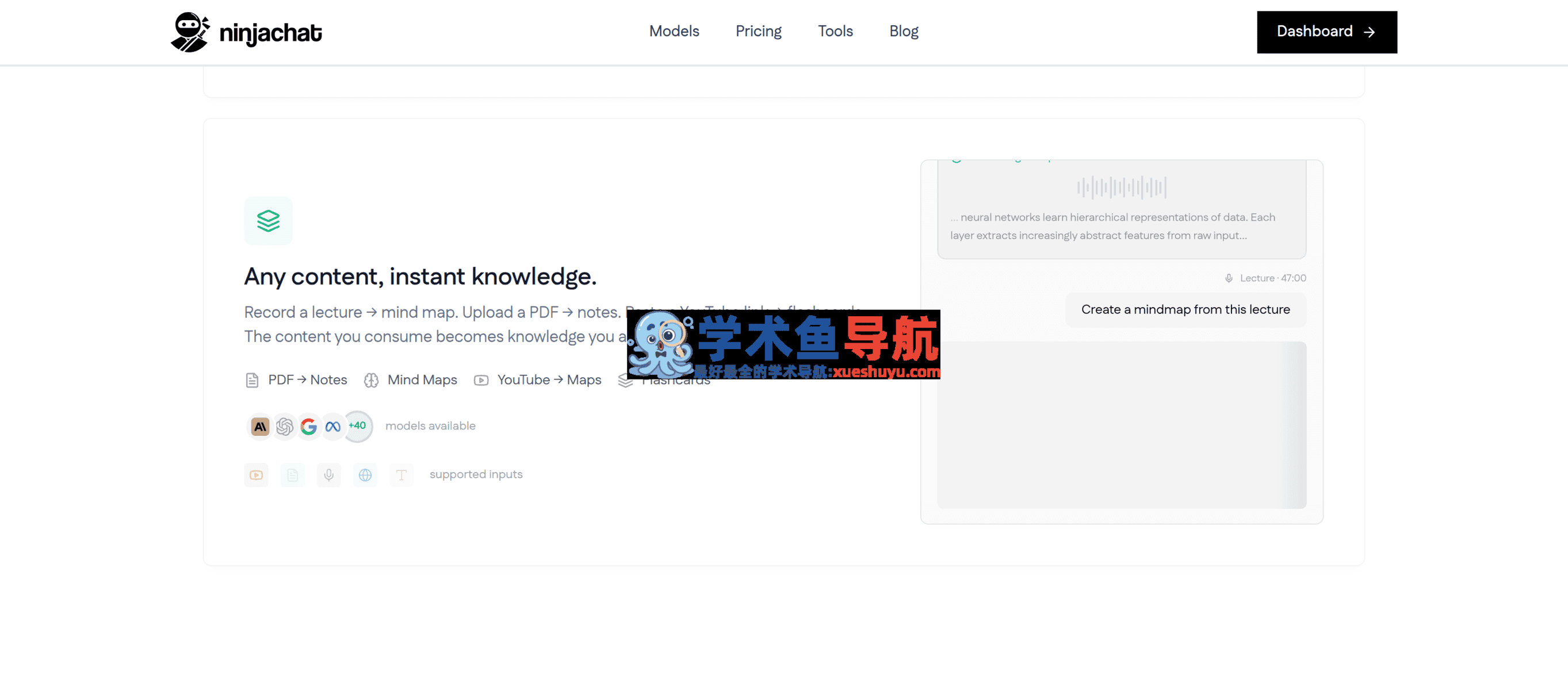Click the microphone icon next to Lecture 47:00
Viewport: 1568px width, 690px height.
(1229, 279)
